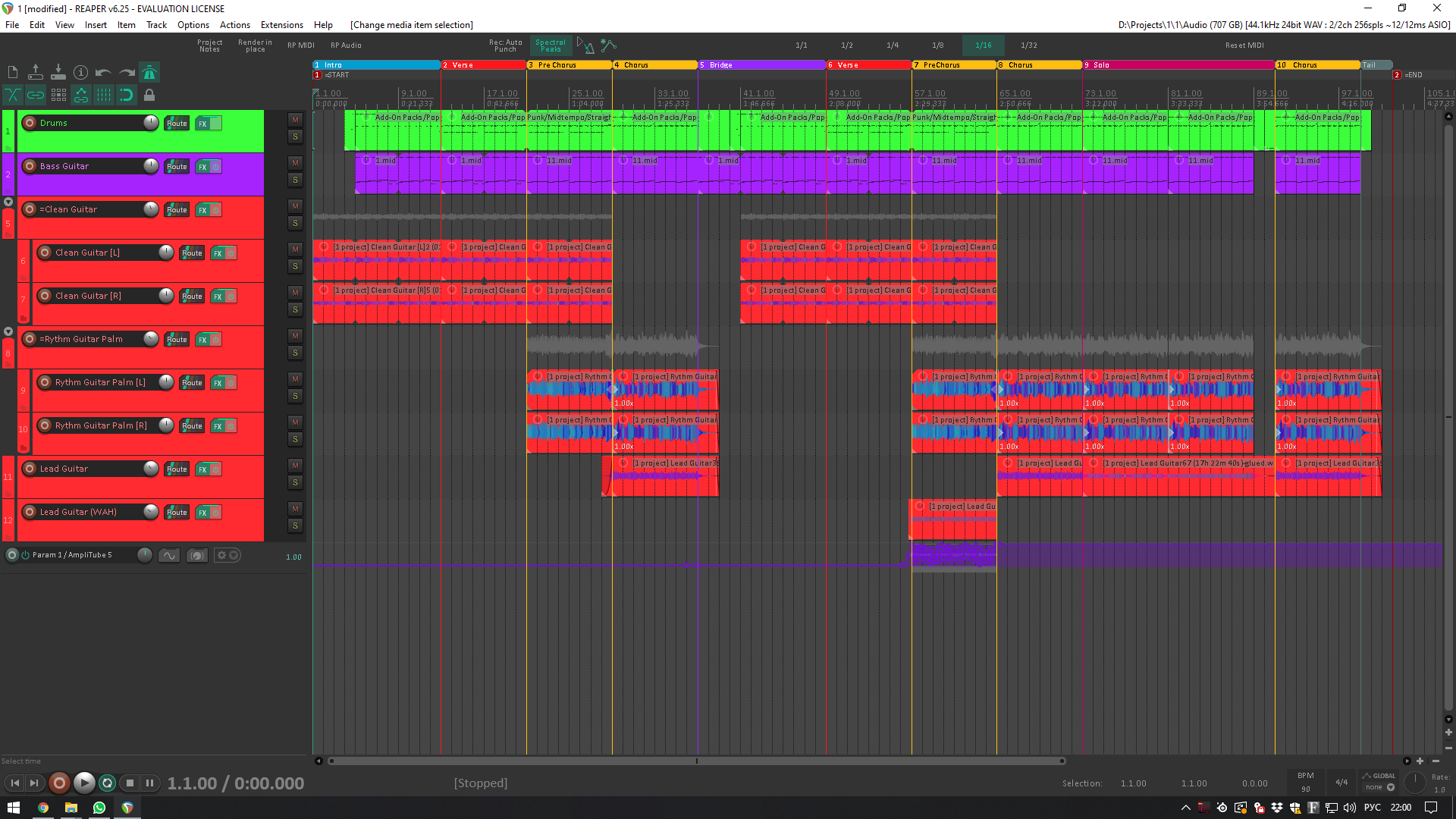Solo the Bass Guitar track

point(295,180)
